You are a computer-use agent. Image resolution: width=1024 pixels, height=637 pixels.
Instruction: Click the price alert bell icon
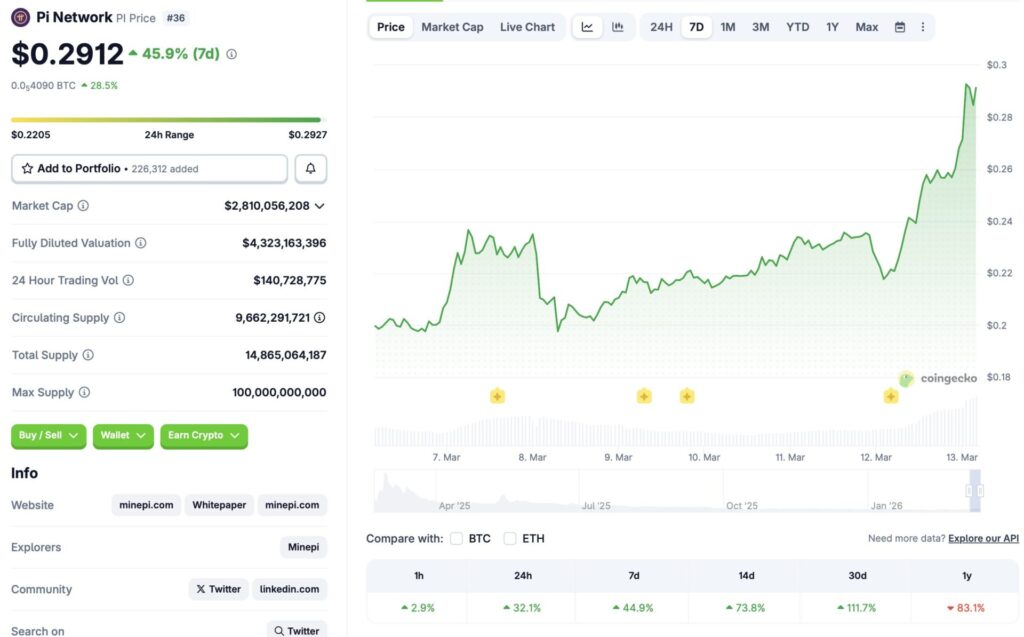coord(310,168)
